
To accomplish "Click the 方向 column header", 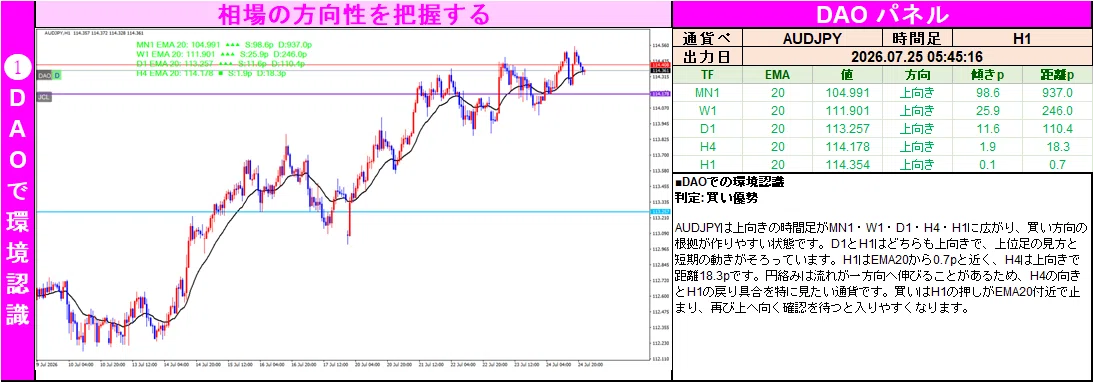I will 917,75.
